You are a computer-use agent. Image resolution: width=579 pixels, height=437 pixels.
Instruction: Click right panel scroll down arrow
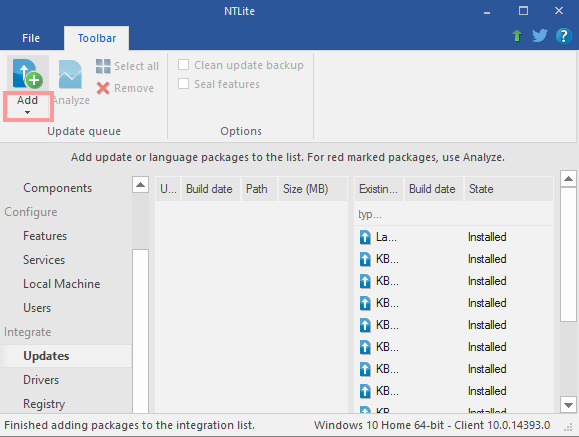568,404
